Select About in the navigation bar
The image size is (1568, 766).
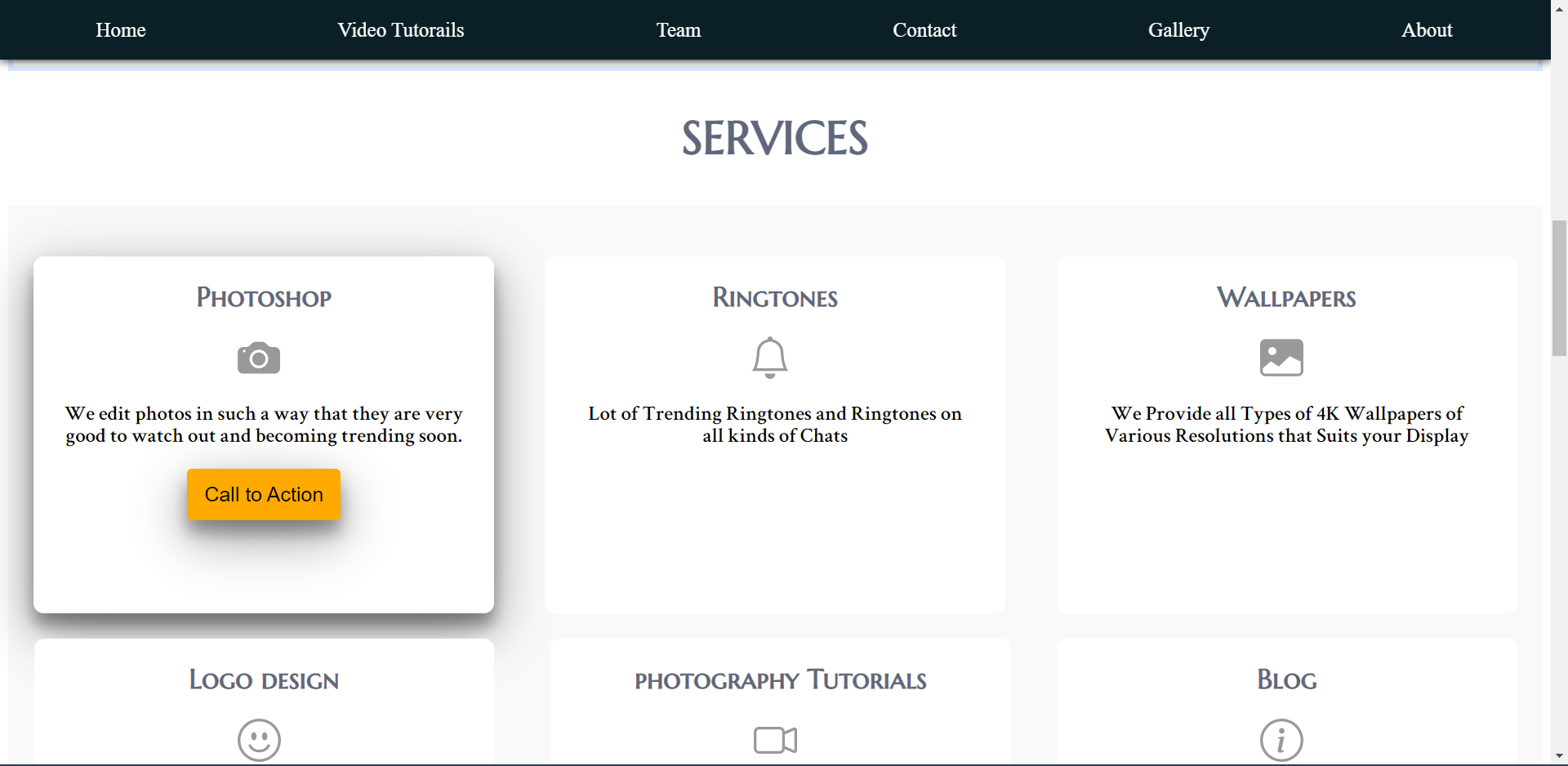1426,30
